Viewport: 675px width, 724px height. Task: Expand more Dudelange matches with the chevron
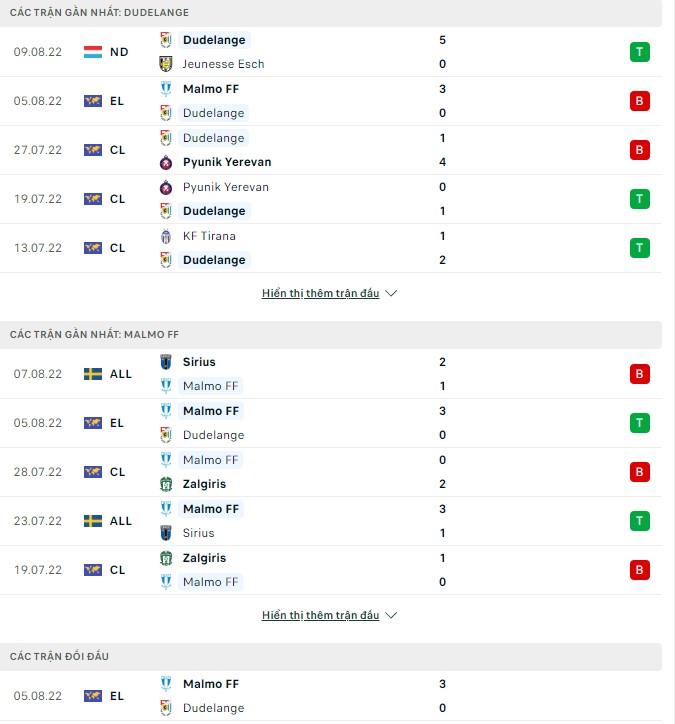point(391,294)
